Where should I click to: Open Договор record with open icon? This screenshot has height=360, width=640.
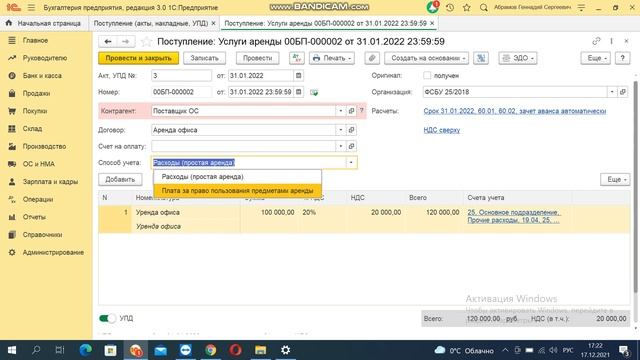click(351, 130)
